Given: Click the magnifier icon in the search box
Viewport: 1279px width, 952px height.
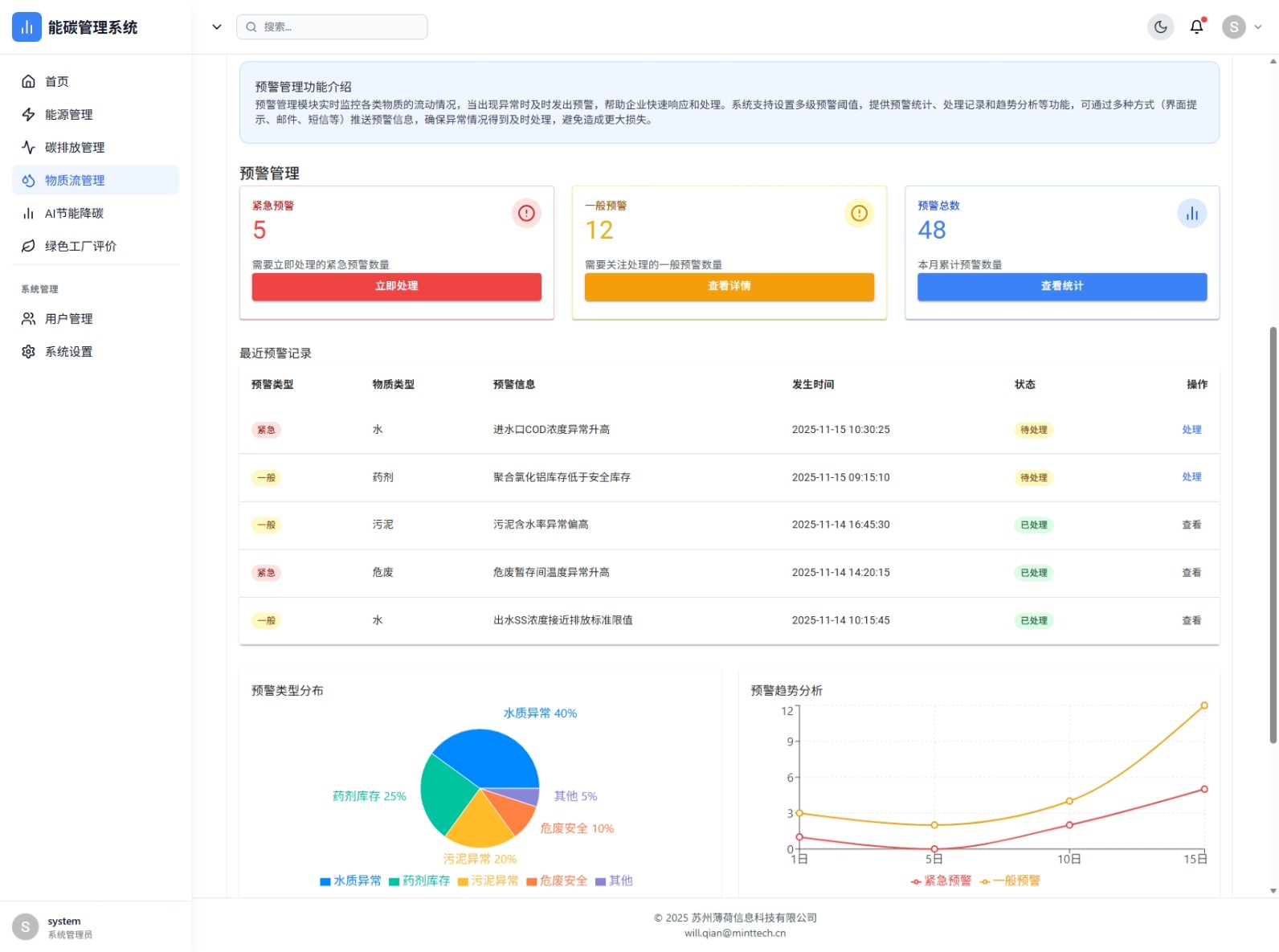Looking at the screenshot, I should click(251, 27).
